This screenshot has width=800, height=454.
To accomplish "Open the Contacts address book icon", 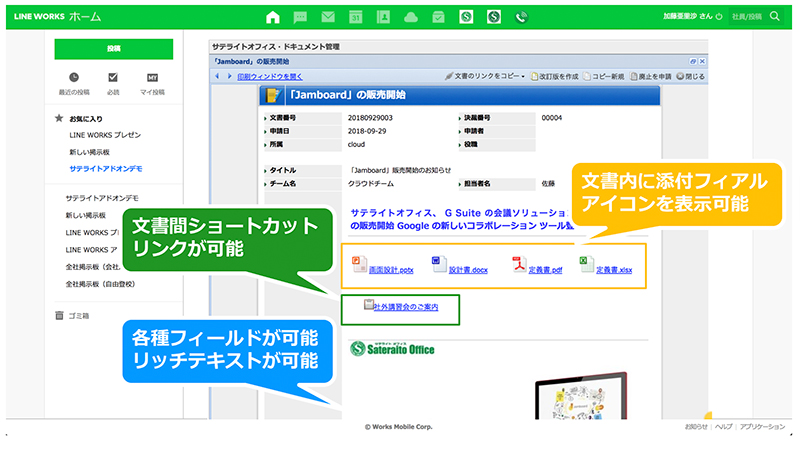I will [383, 17].
